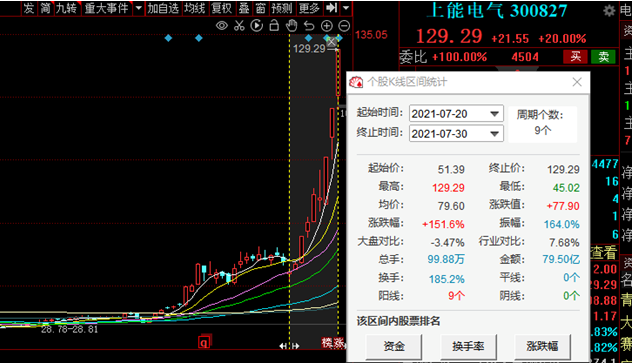This screenshot has width=634, height=363.
Task: Click the 129.29 price label on chart
Action: (x=309, y=49)
